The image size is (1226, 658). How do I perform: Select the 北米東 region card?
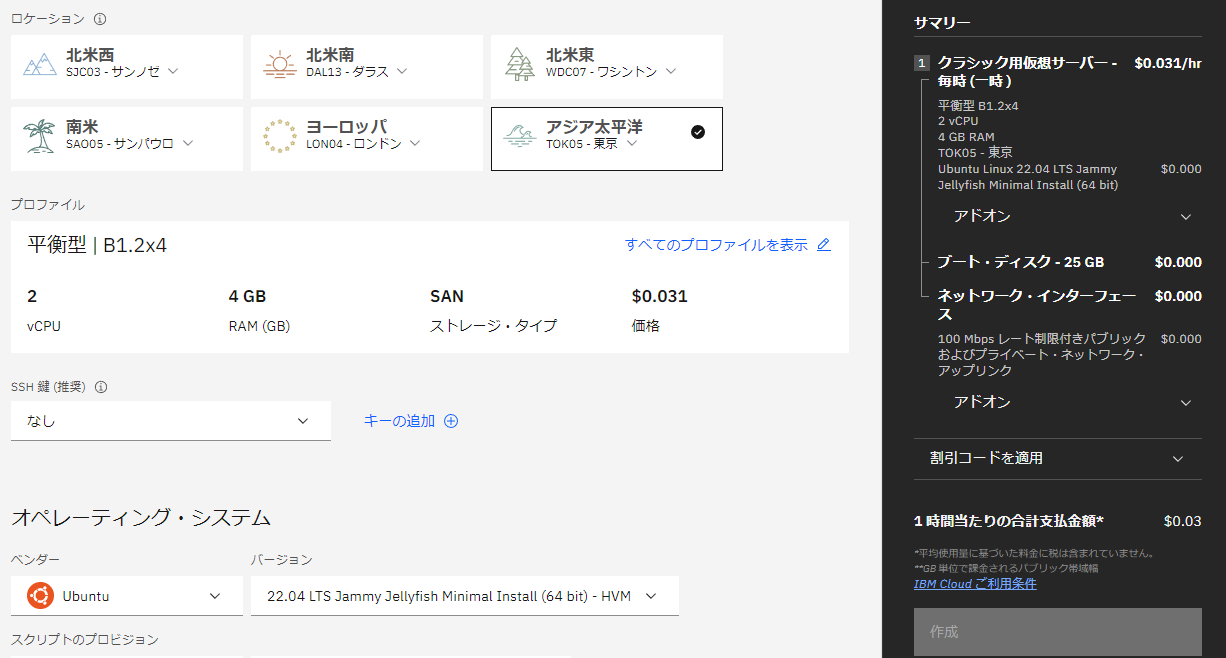point(607,67)
